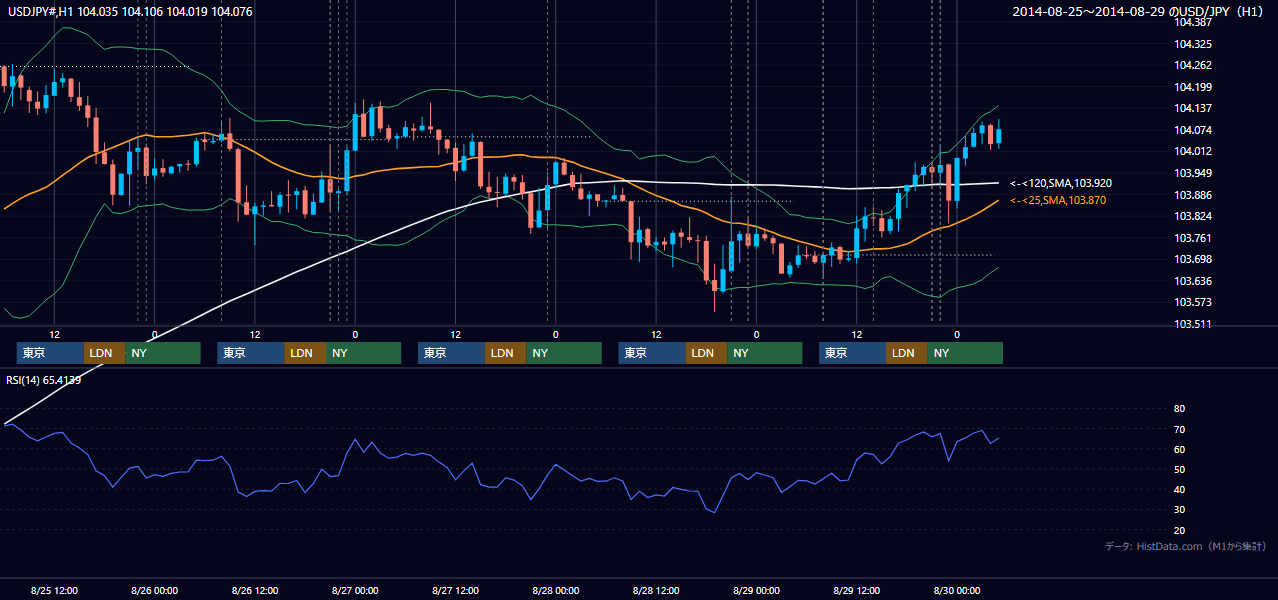Click the RSI(14) 65.4139 indicator label
The height and width of the screenshot is (600, 1278).
(44, 379)
